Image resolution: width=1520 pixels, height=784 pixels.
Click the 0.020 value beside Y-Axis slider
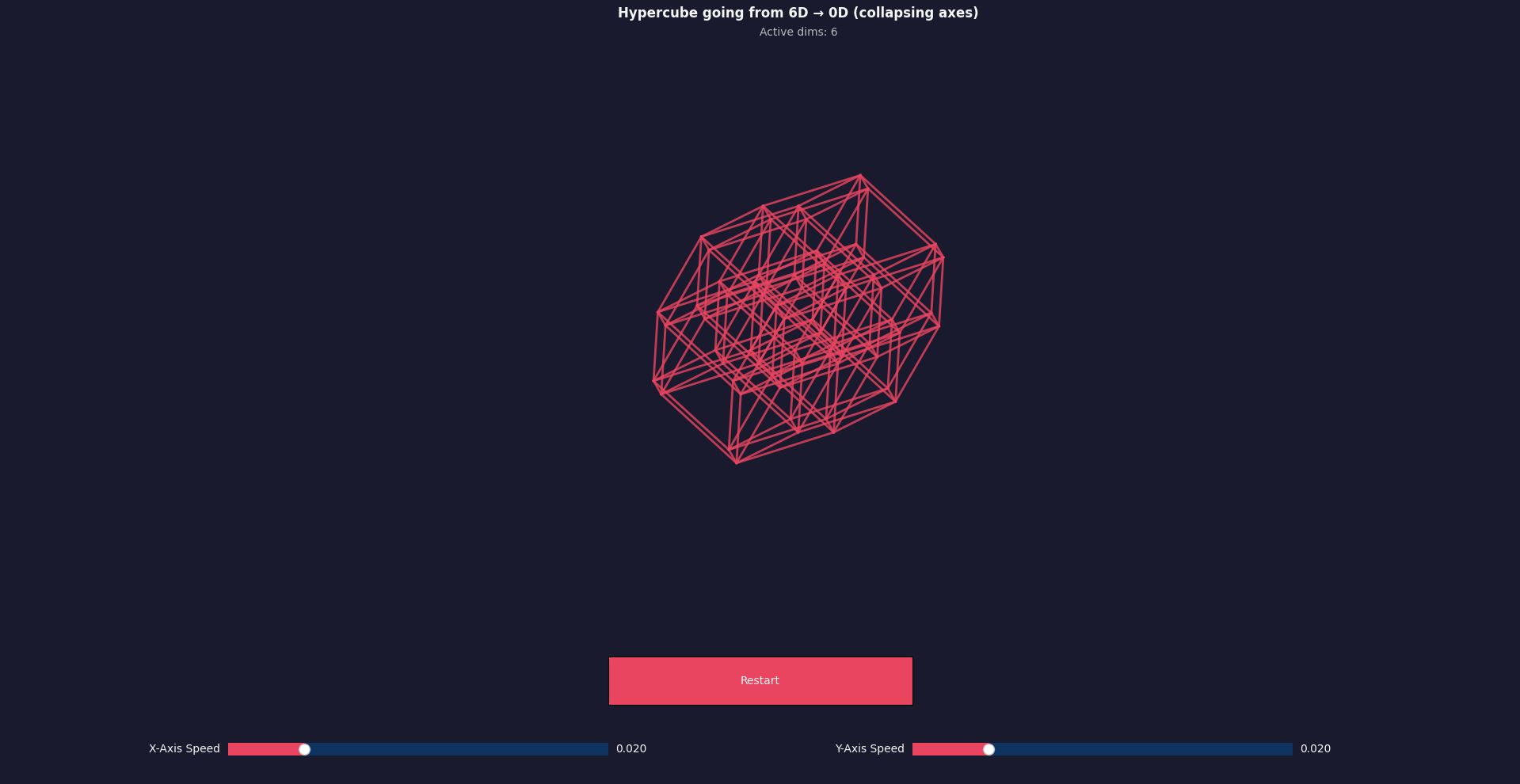[1315, 748]
